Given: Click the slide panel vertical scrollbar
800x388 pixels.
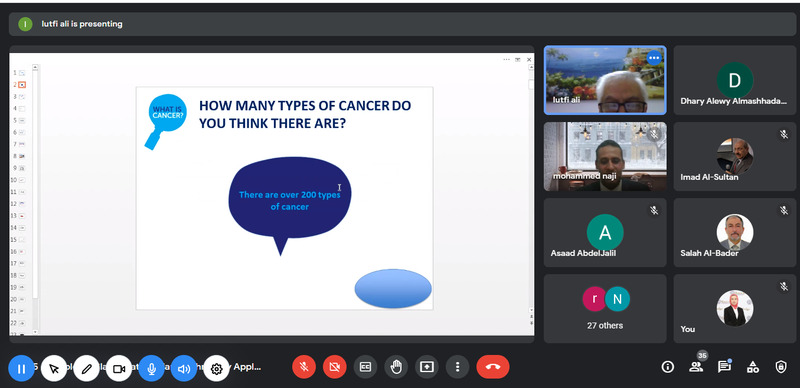Looking at the screenshot, I should point(35,199).
